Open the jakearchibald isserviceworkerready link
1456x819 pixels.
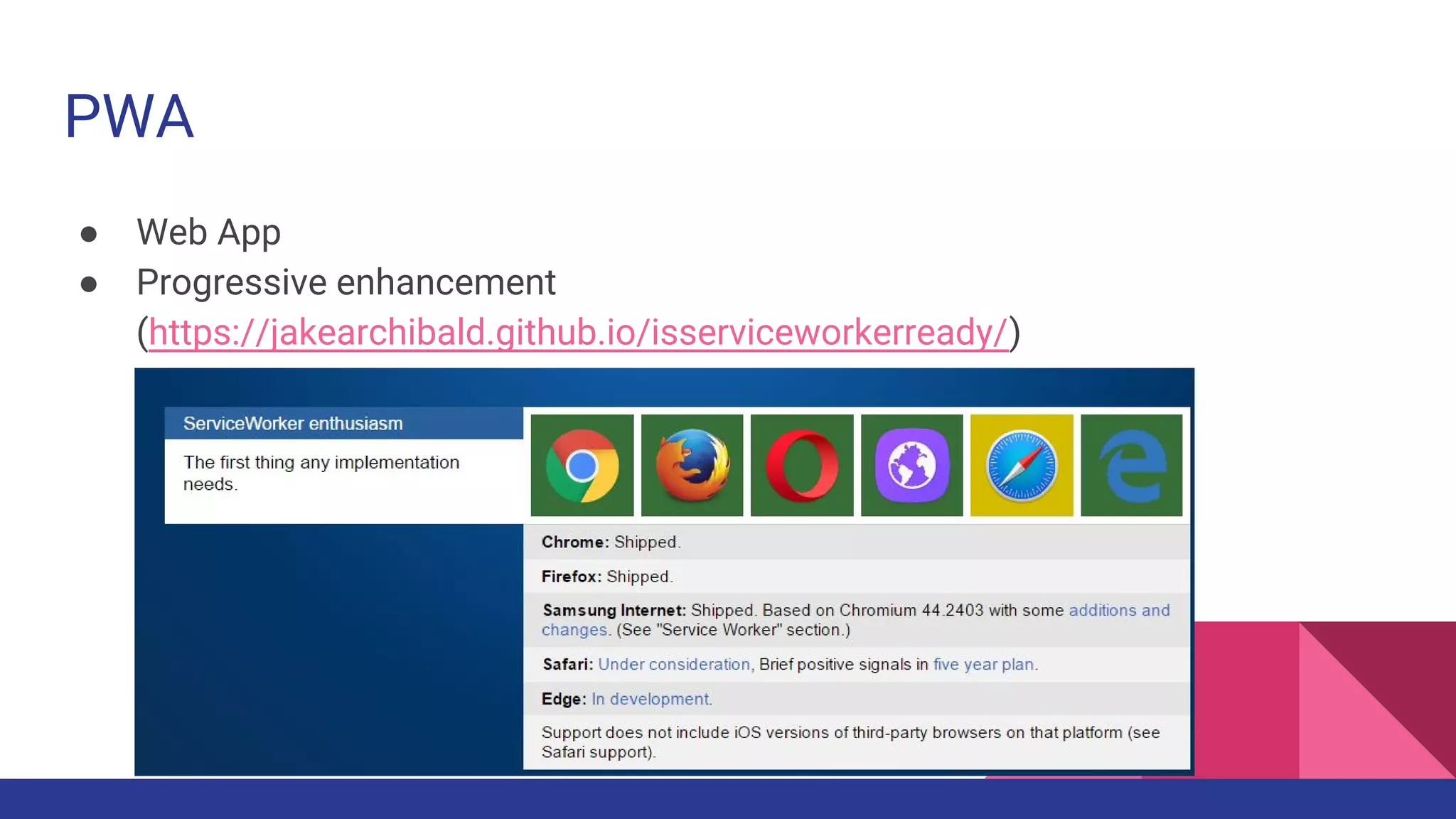point(578,332)
